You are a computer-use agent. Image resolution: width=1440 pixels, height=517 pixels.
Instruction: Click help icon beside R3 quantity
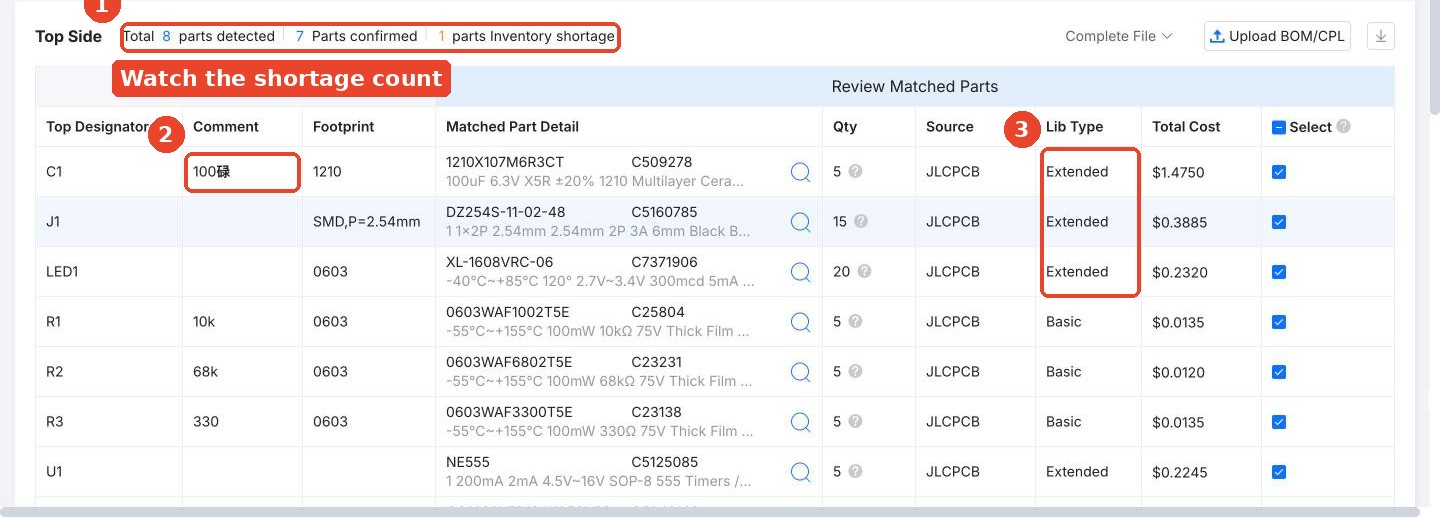tap(855, 422)
